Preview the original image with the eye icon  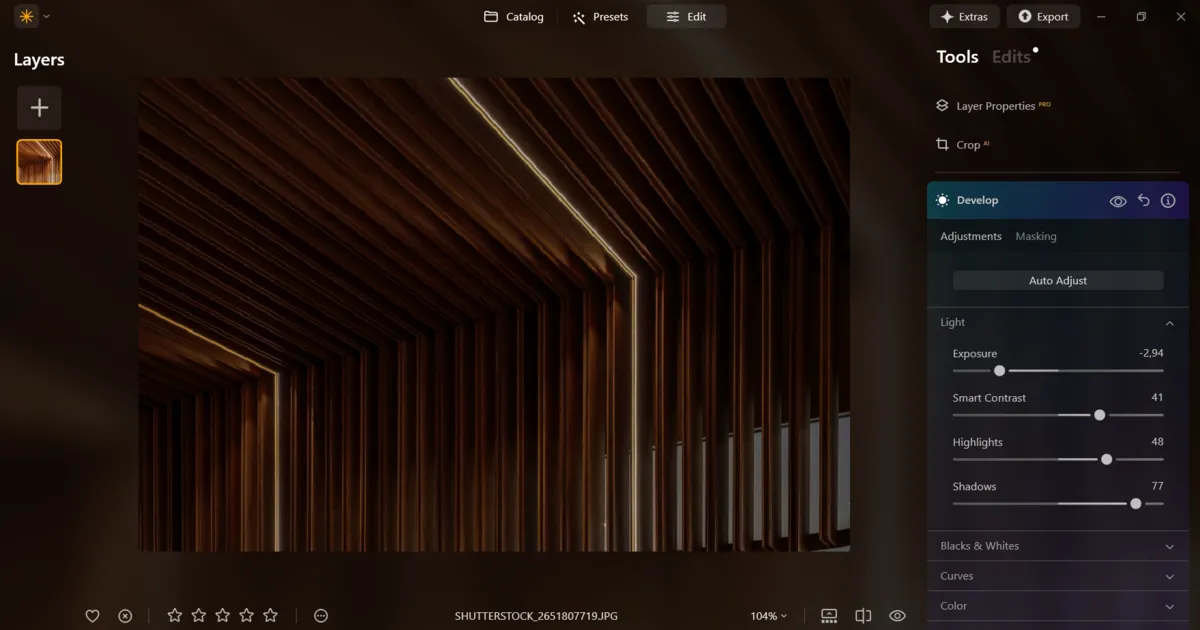click(897, 615)
